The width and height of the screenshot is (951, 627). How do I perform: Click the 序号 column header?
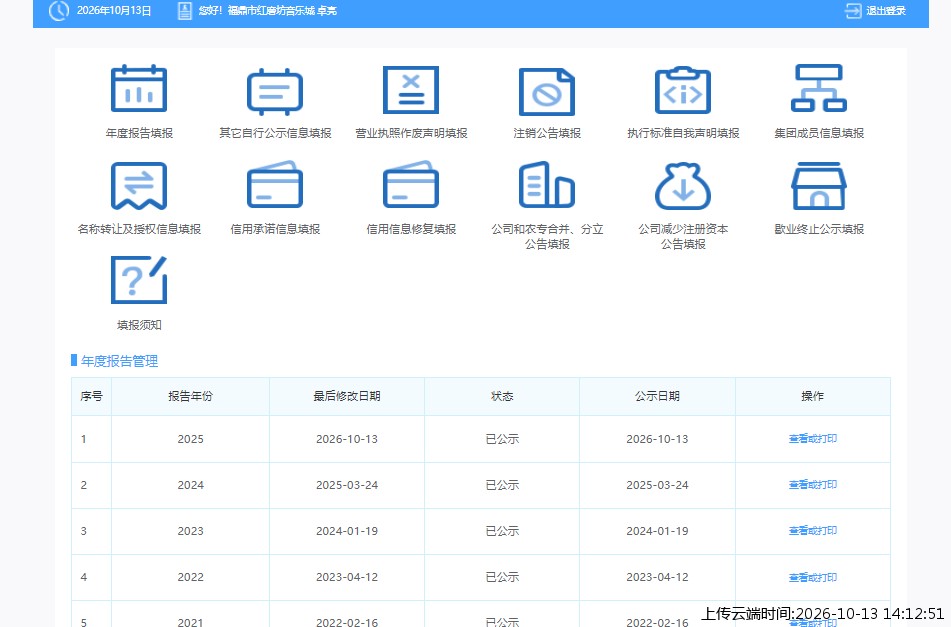(x=92, y=396)
